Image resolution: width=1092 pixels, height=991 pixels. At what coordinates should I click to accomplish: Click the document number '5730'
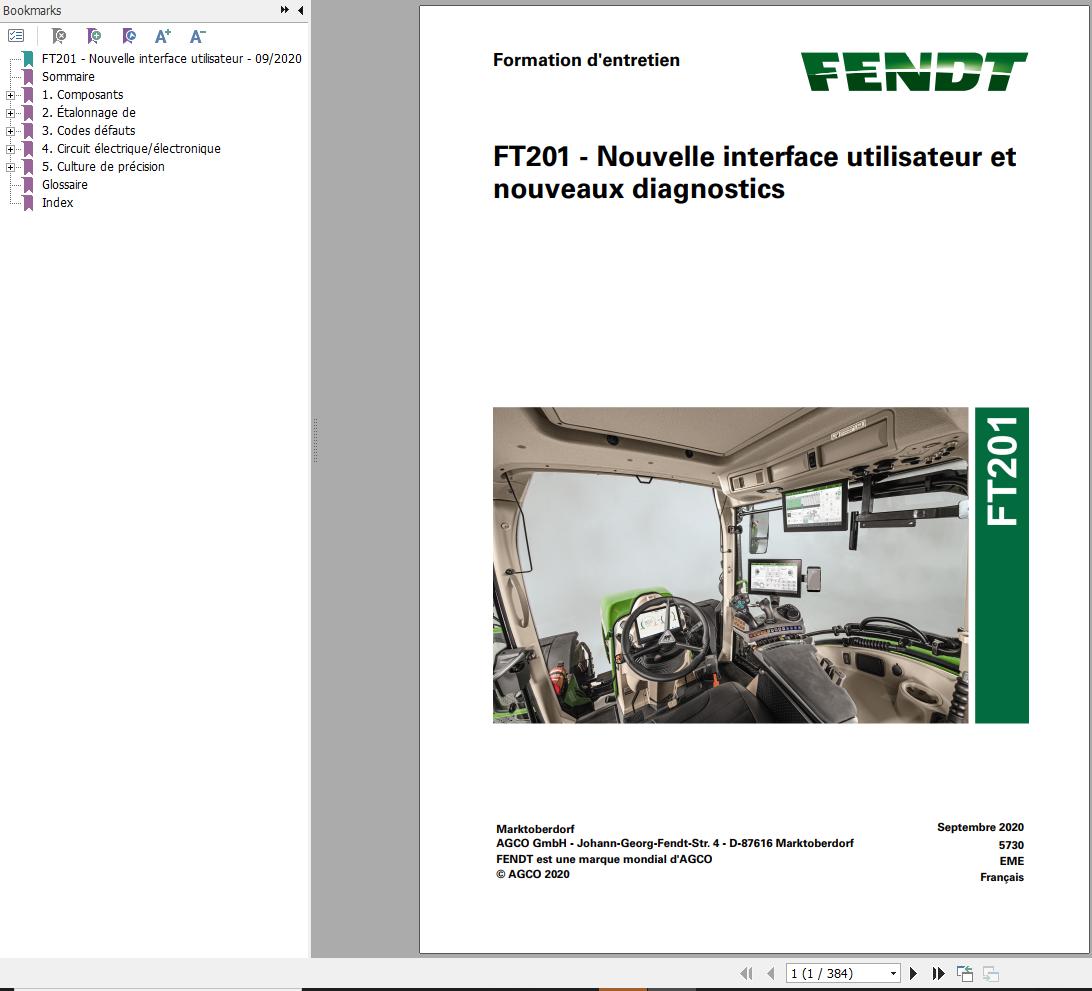[1011, 845]
